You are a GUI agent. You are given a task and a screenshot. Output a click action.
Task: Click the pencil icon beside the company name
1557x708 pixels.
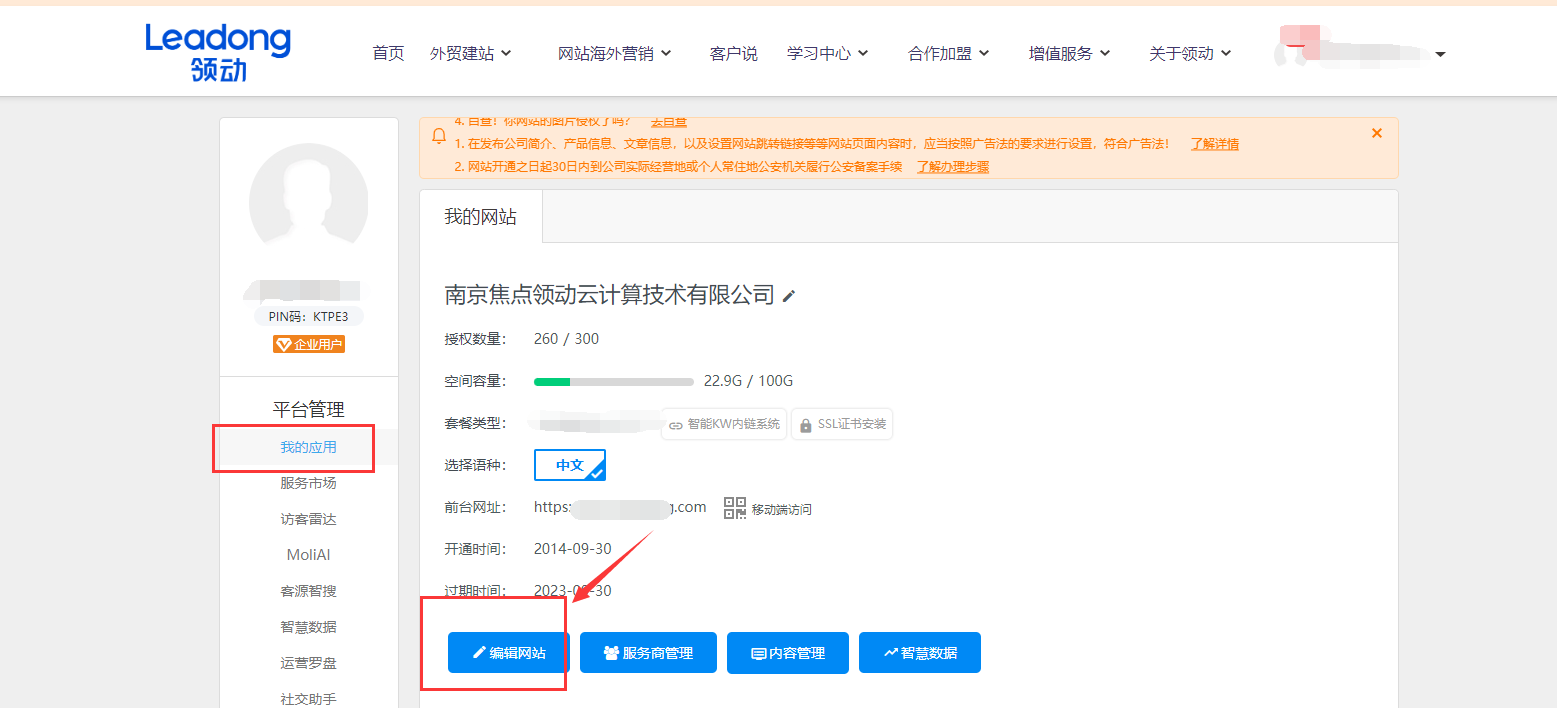789,295
